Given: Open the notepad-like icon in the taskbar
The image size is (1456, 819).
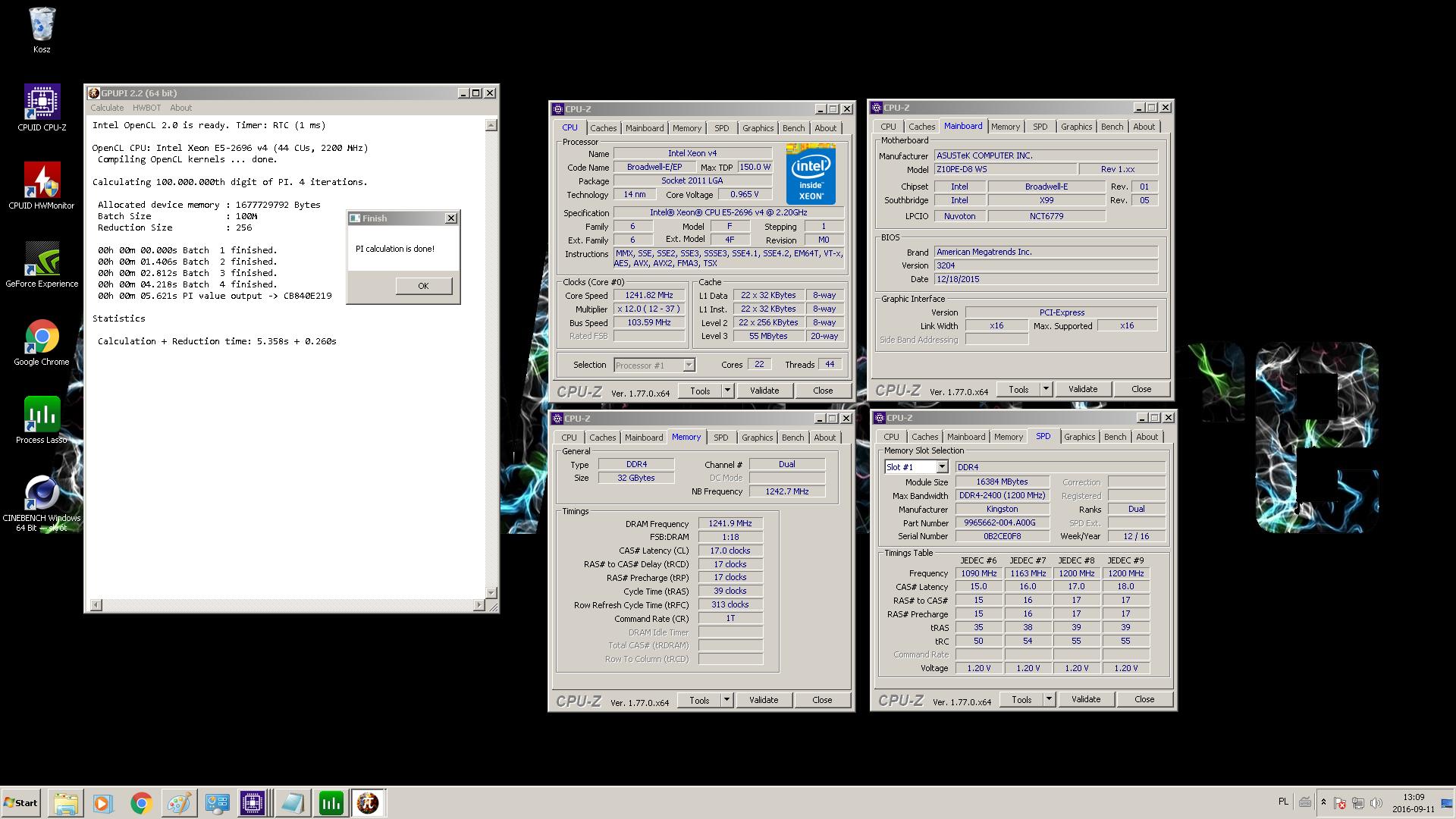Looking at the screenshot, I should 292,803.
